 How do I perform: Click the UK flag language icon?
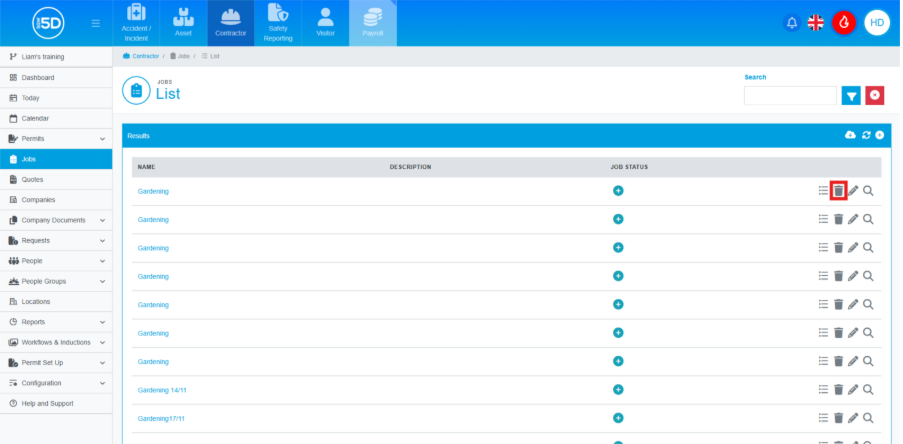[x=816, y=23]
